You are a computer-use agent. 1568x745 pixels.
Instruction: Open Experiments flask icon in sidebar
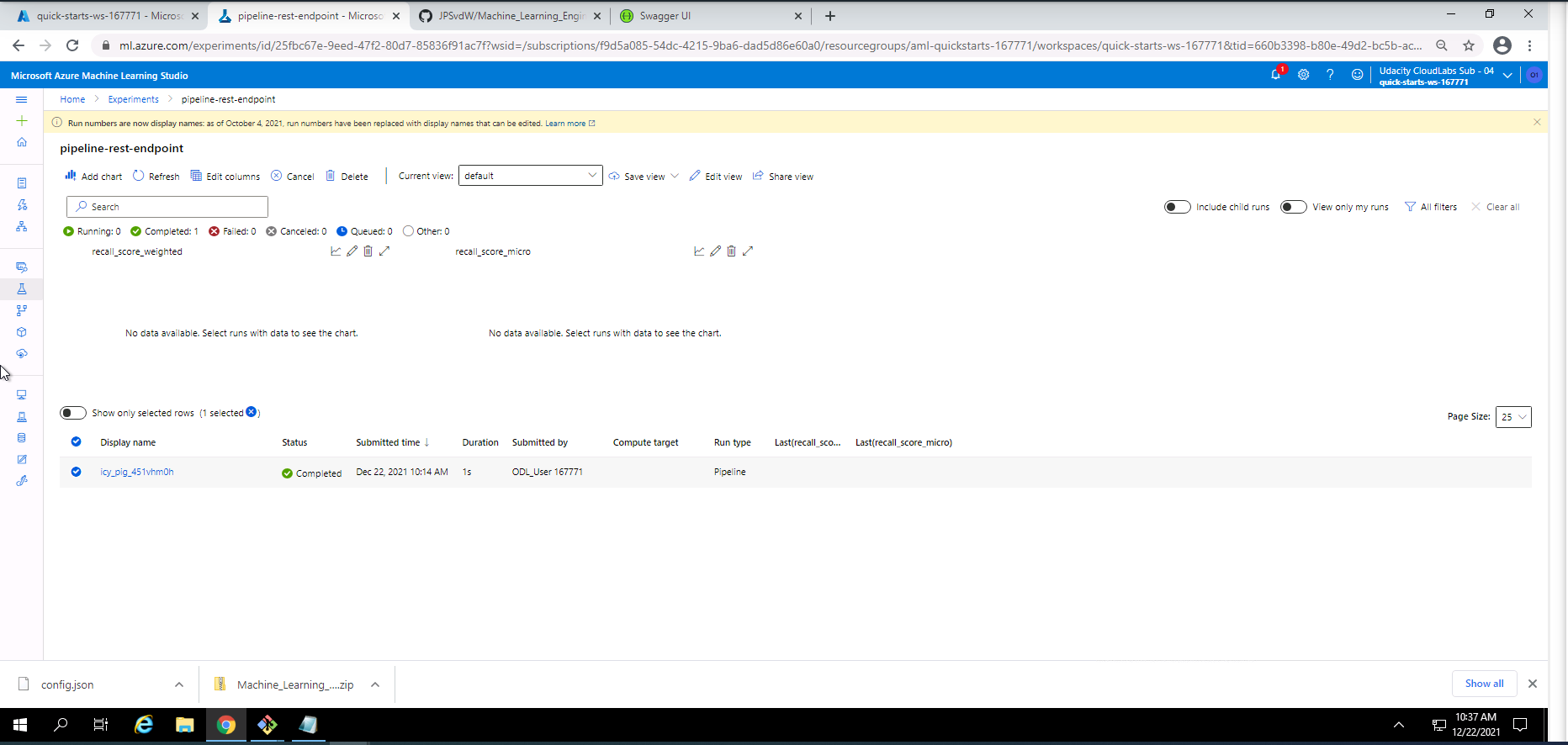pos(22,289)
